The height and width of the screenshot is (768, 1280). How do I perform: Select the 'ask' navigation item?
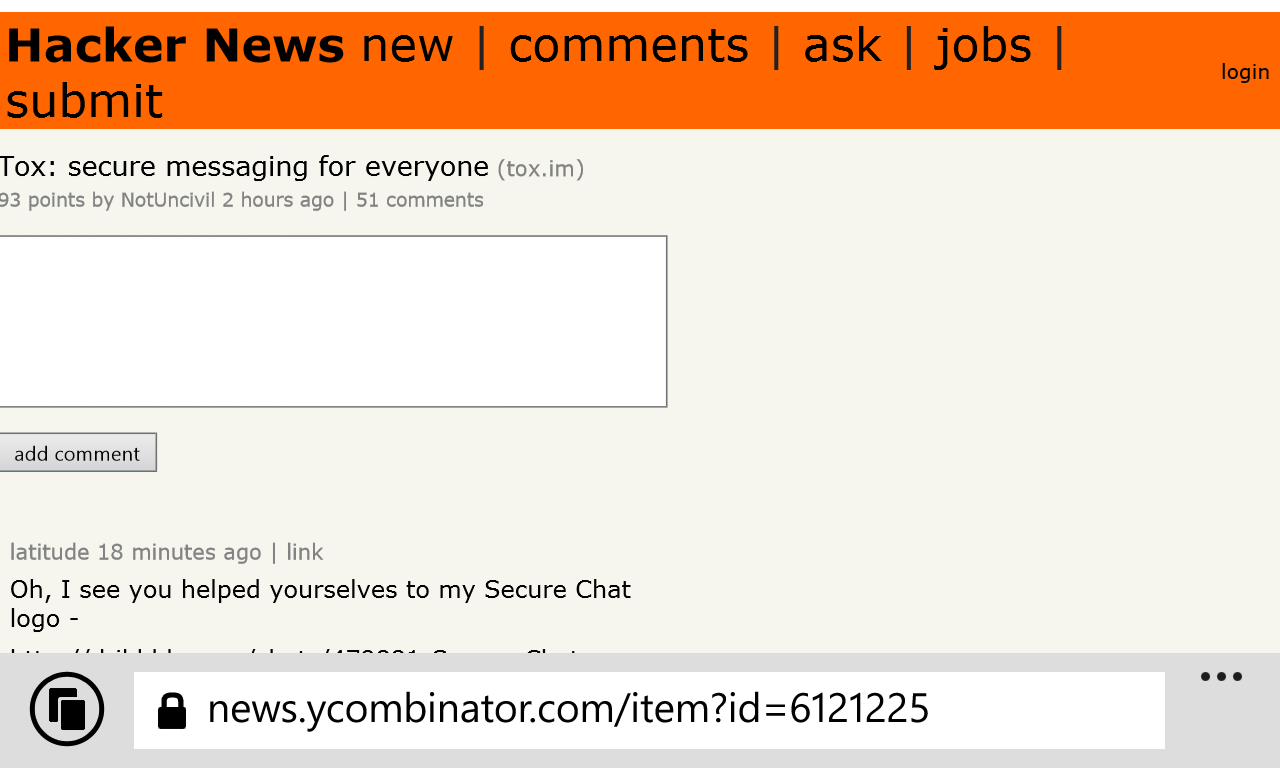point(842,46)
